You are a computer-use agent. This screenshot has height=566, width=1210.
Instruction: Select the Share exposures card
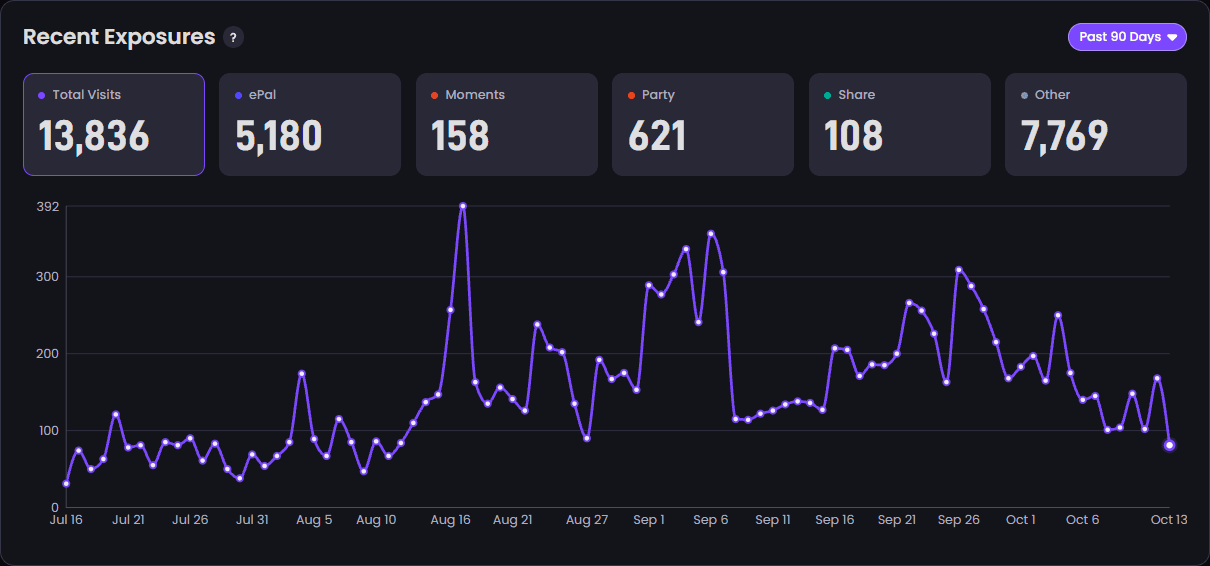coord(900,124)
